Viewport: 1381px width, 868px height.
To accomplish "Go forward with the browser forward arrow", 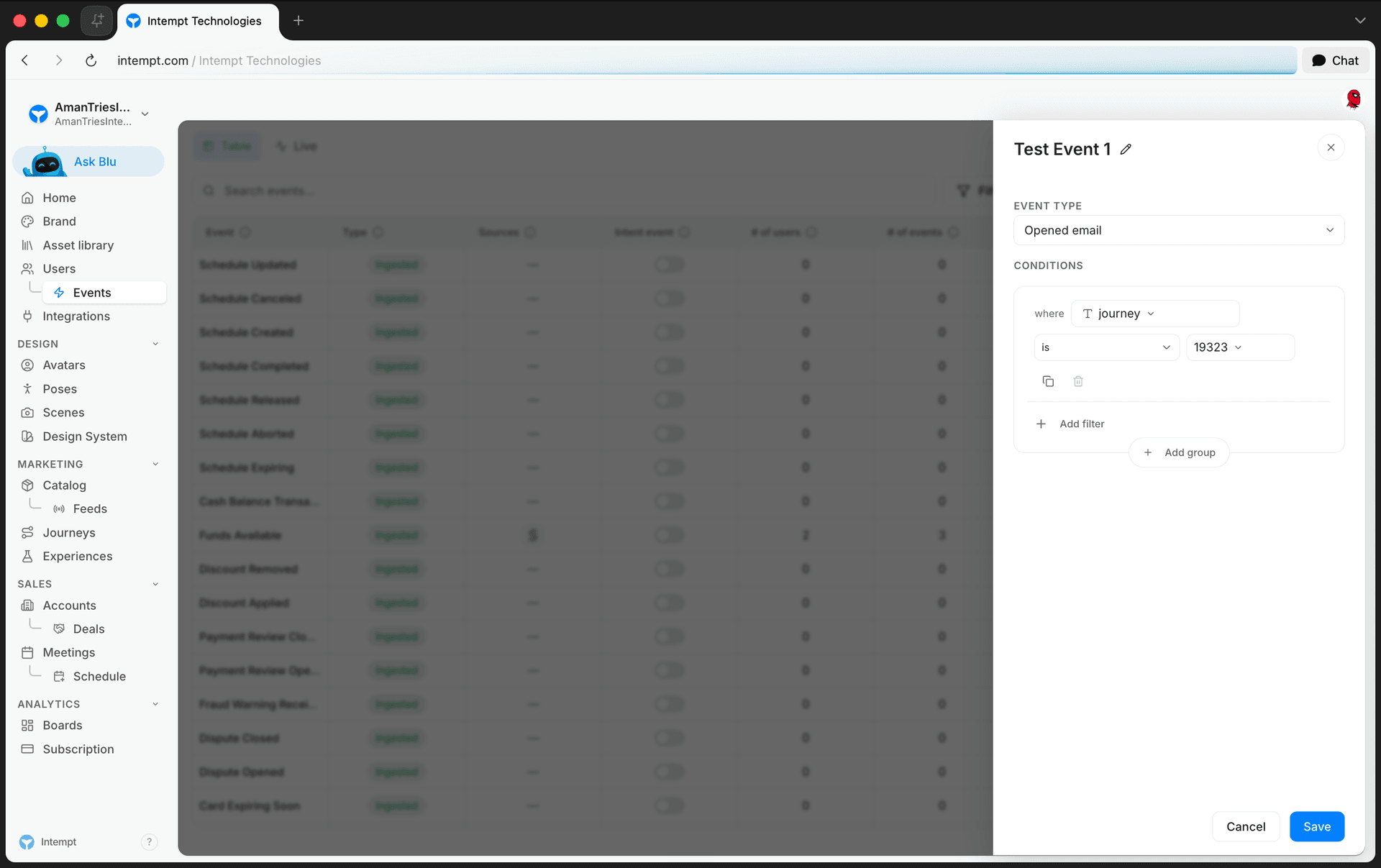I will click(x=58, y=60).
